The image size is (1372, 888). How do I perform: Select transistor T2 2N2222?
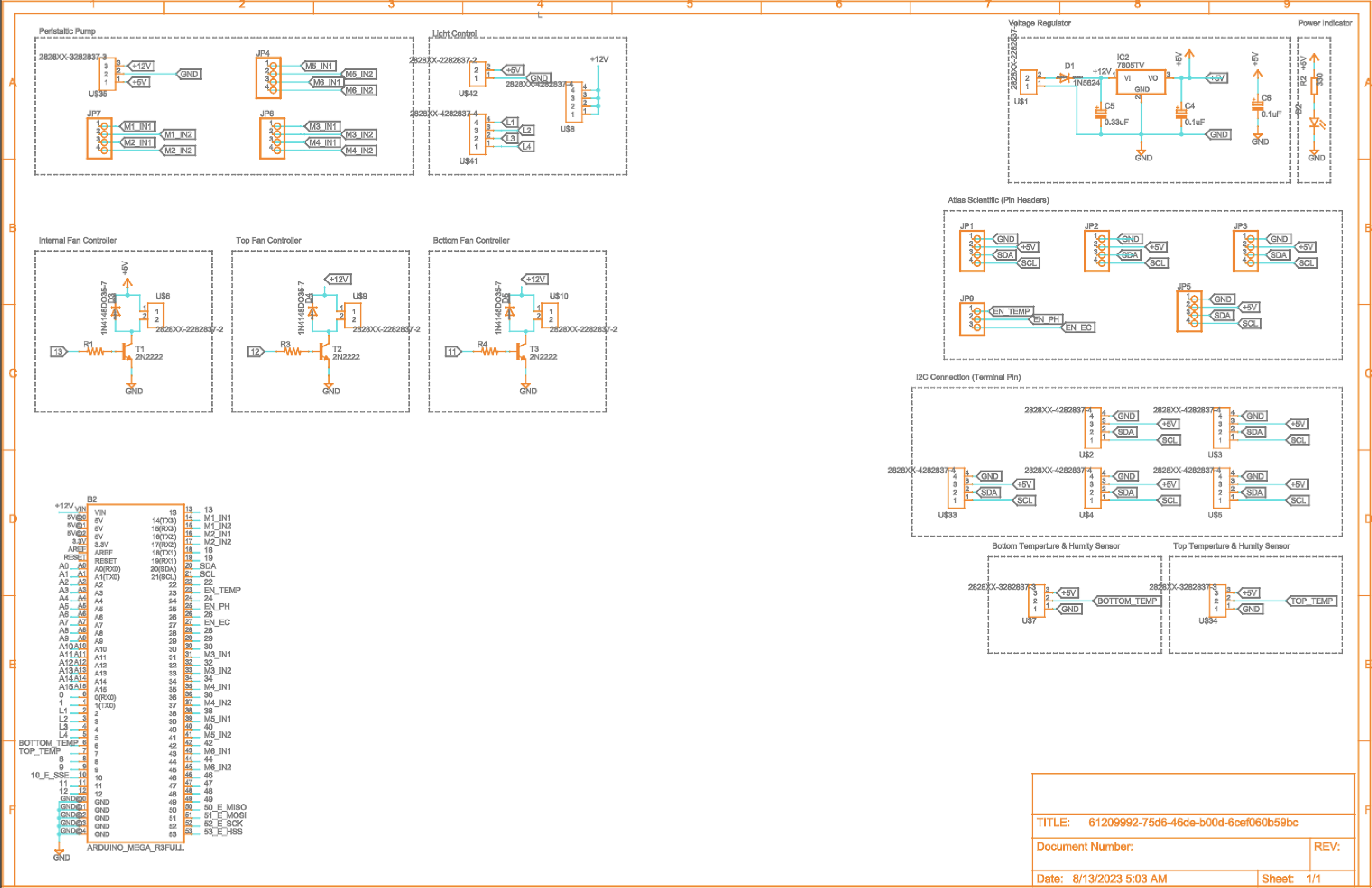click(x=324, y=351)
